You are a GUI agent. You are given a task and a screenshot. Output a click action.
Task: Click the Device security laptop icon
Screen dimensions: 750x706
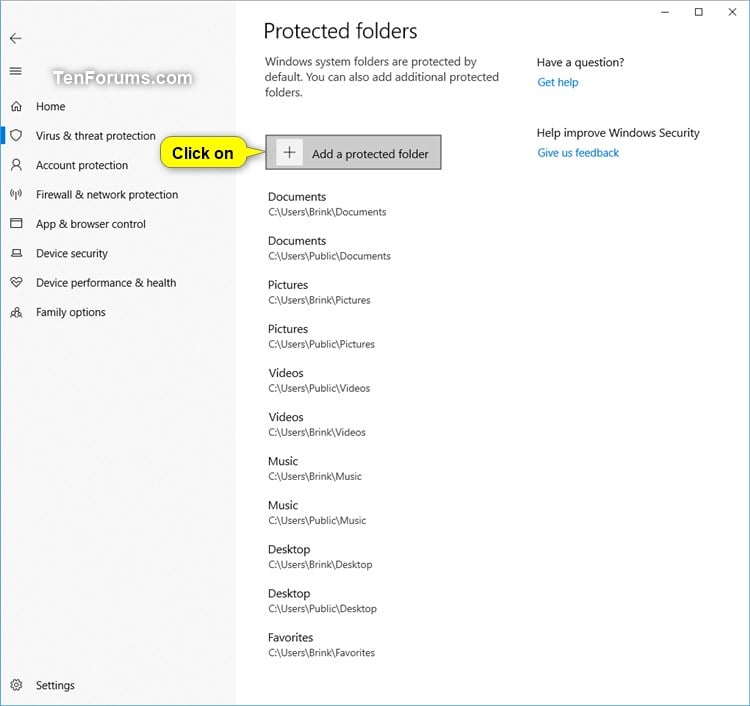pyautogui.click(x=16, y=253)
